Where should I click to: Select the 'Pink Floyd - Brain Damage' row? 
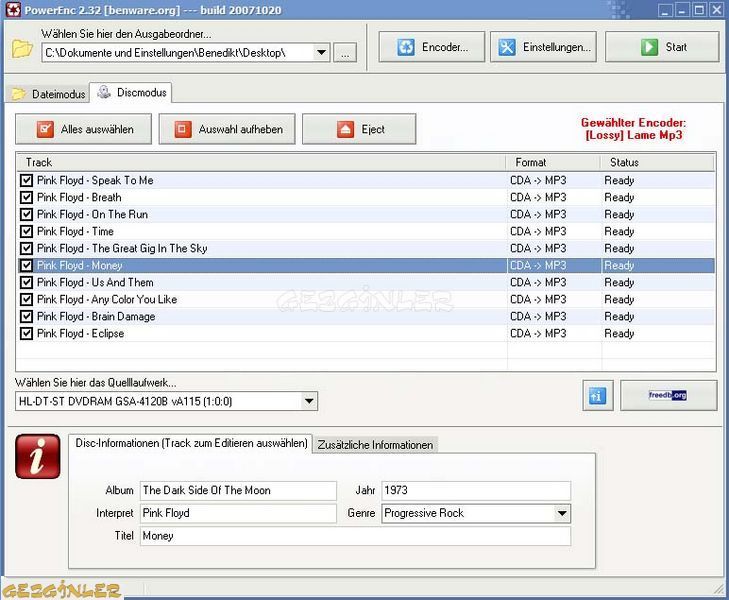tap(366, 316)
